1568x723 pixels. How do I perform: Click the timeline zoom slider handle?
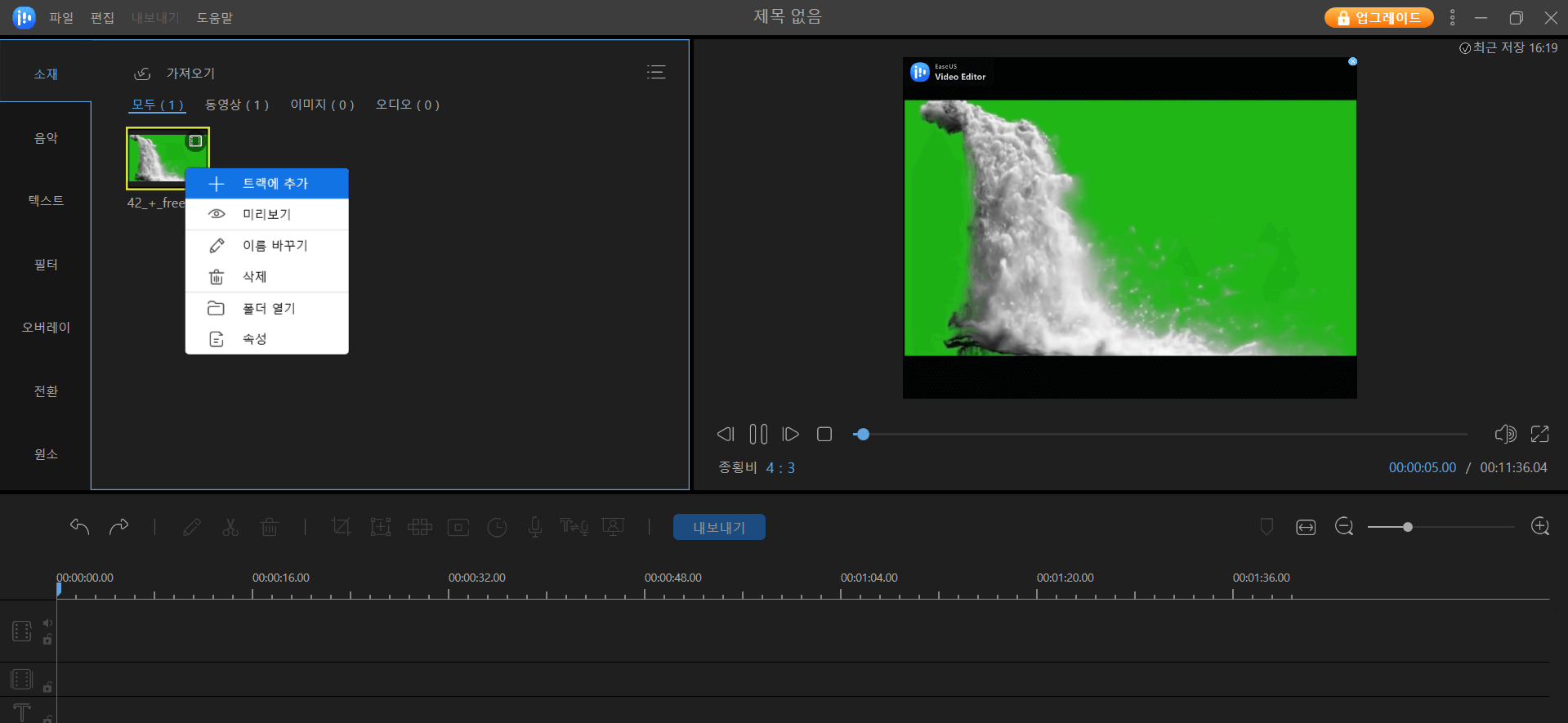pyautogui.click(x=1408, y=527)
